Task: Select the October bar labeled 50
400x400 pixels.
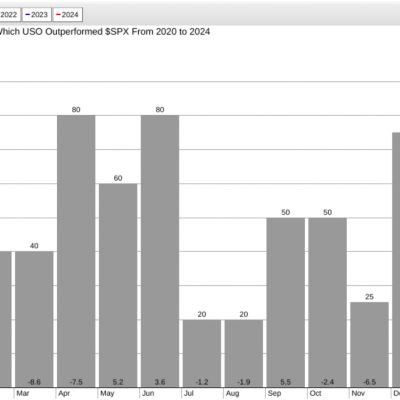Action: tap(328, 302)
